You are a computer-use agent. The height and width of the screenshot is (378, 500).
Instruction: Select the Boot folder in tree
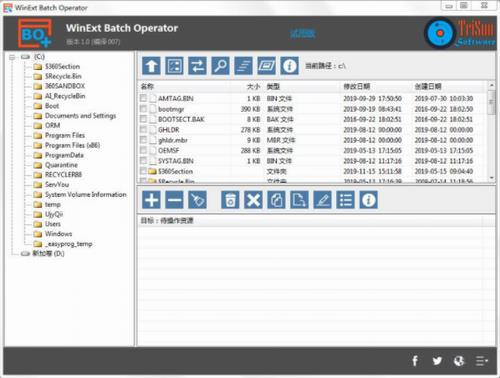(x=52, y=106)
